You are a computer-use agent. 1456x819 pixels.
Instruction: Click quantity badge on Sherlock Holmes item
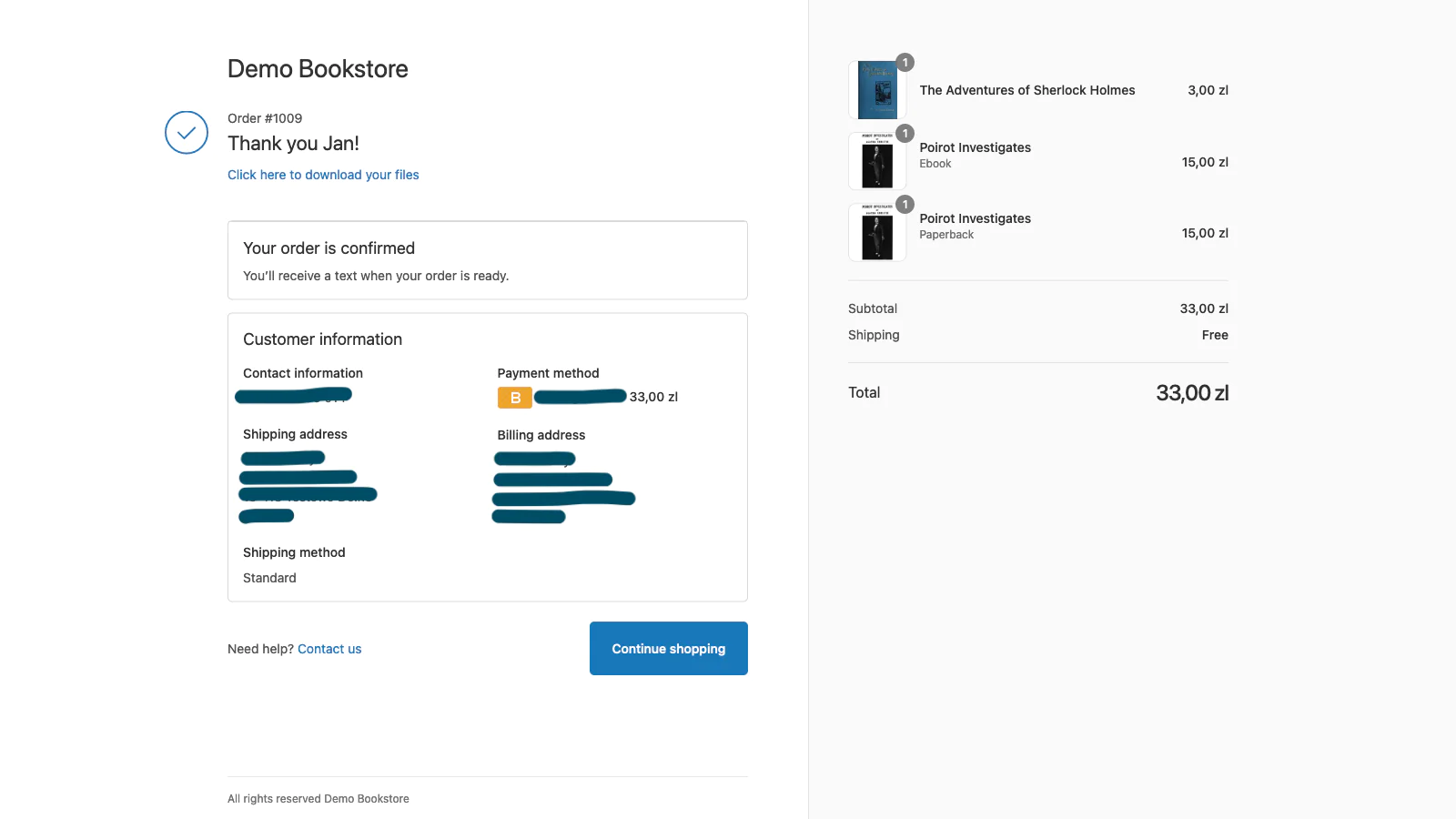905,63
